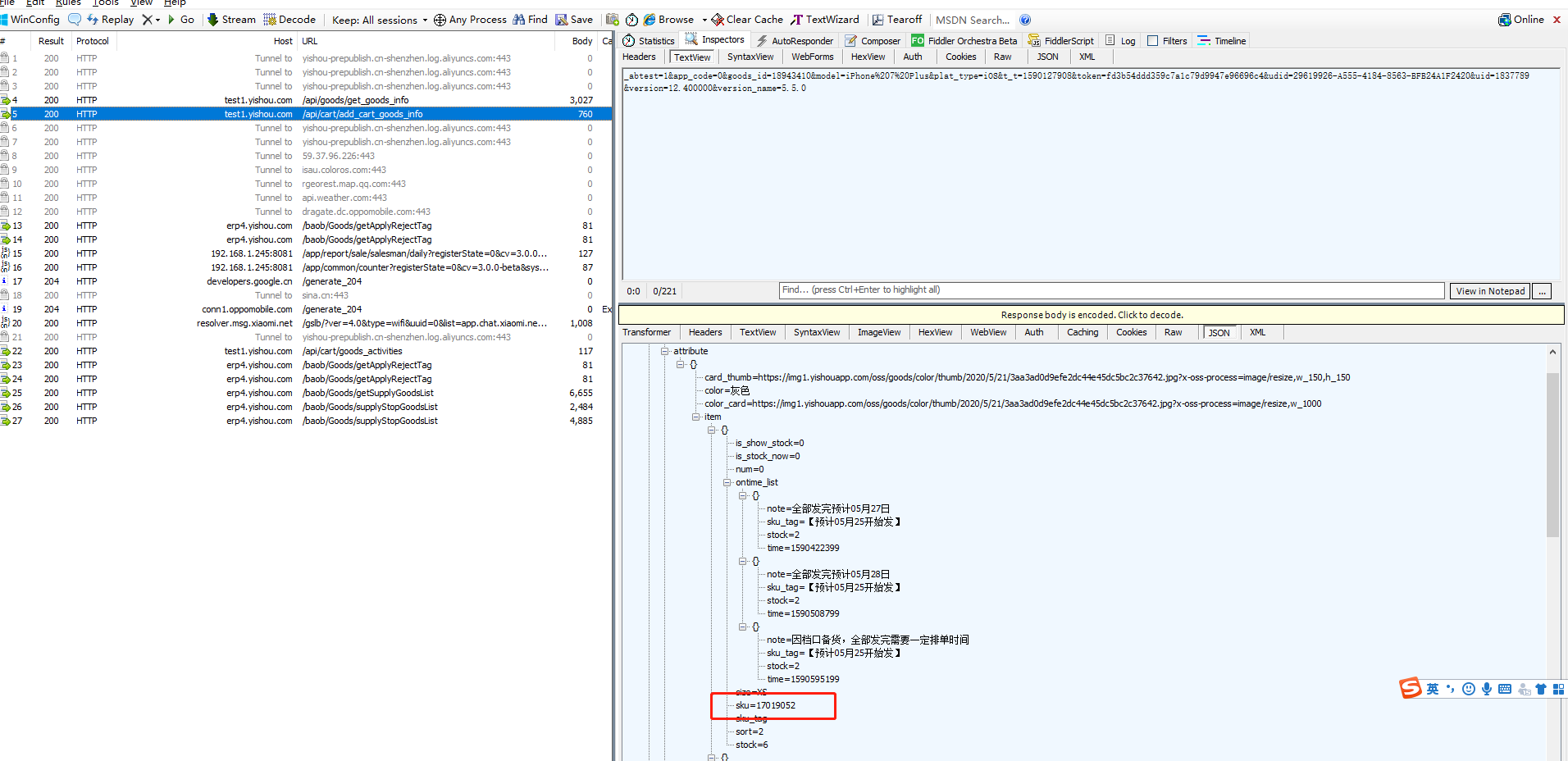Open Find sessions from toolbar

(530, 20)
